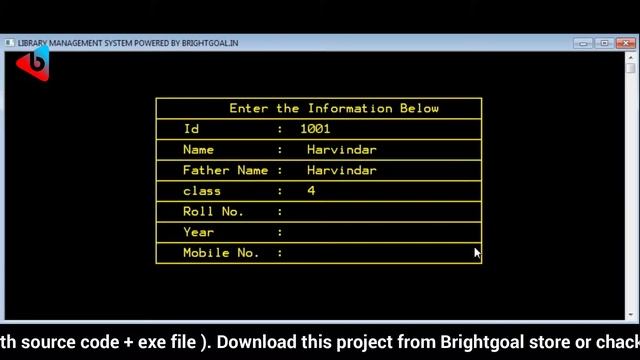This screenshot has width=640, height=360.
Task: Click the Roll No. label
Action: tap(213, 211)
